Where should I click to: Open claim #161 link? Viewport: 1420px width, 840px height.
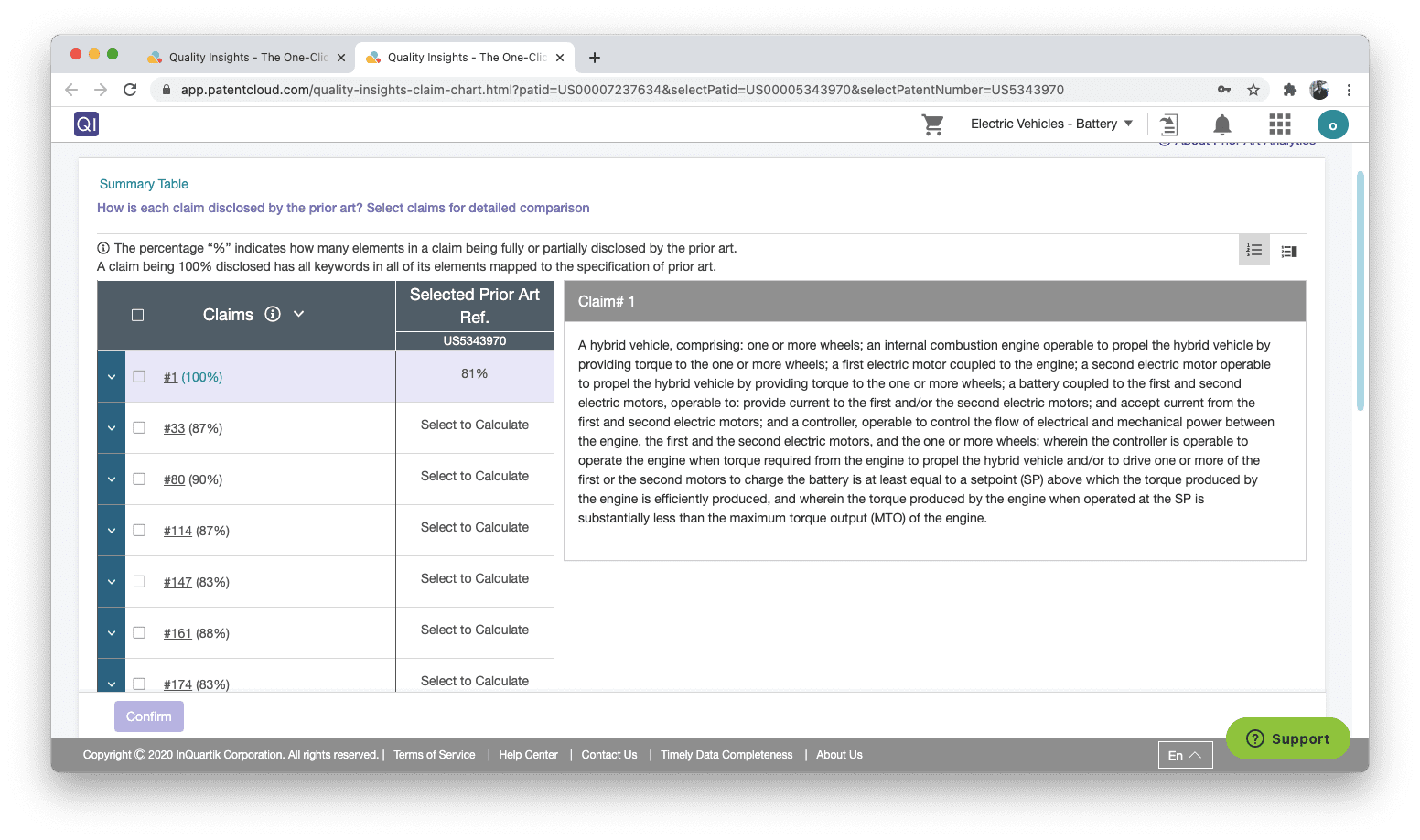pos(177,633)
